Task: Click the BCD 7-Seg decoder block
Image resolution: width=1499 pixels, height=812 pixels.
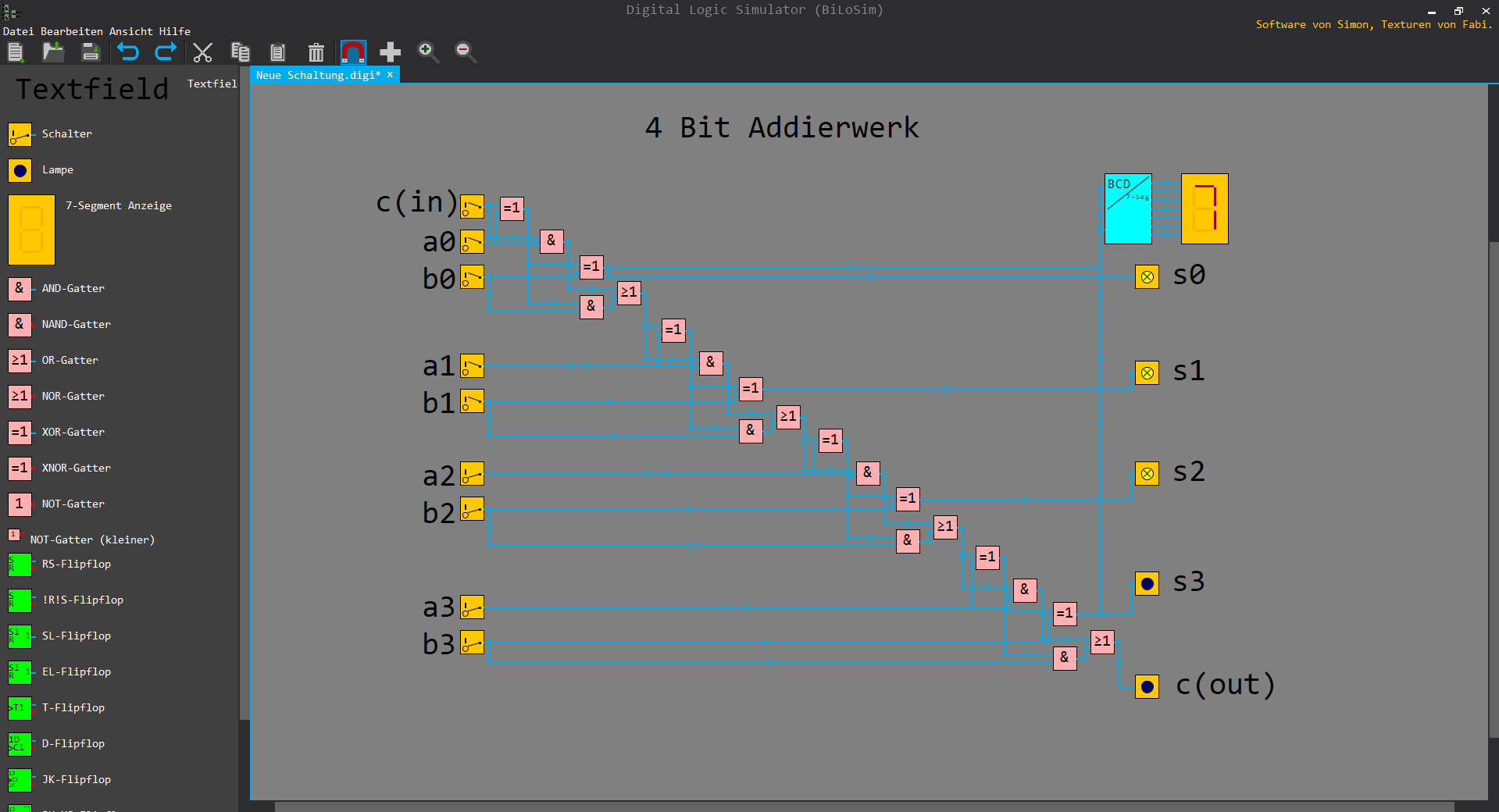Action: pos(1128,208)
